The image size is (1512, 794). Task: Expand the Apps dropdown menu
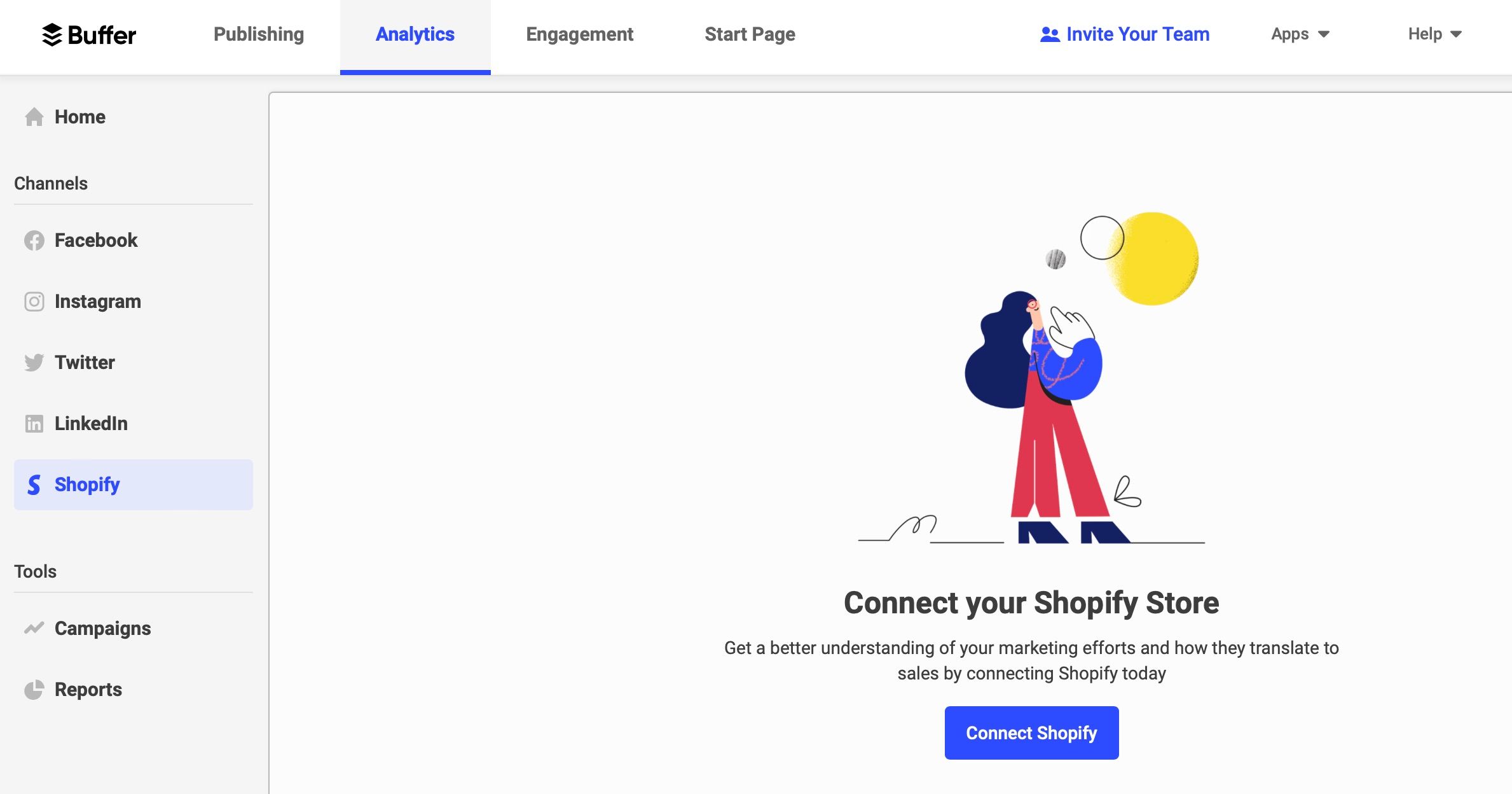click(x=1300, y=34)
